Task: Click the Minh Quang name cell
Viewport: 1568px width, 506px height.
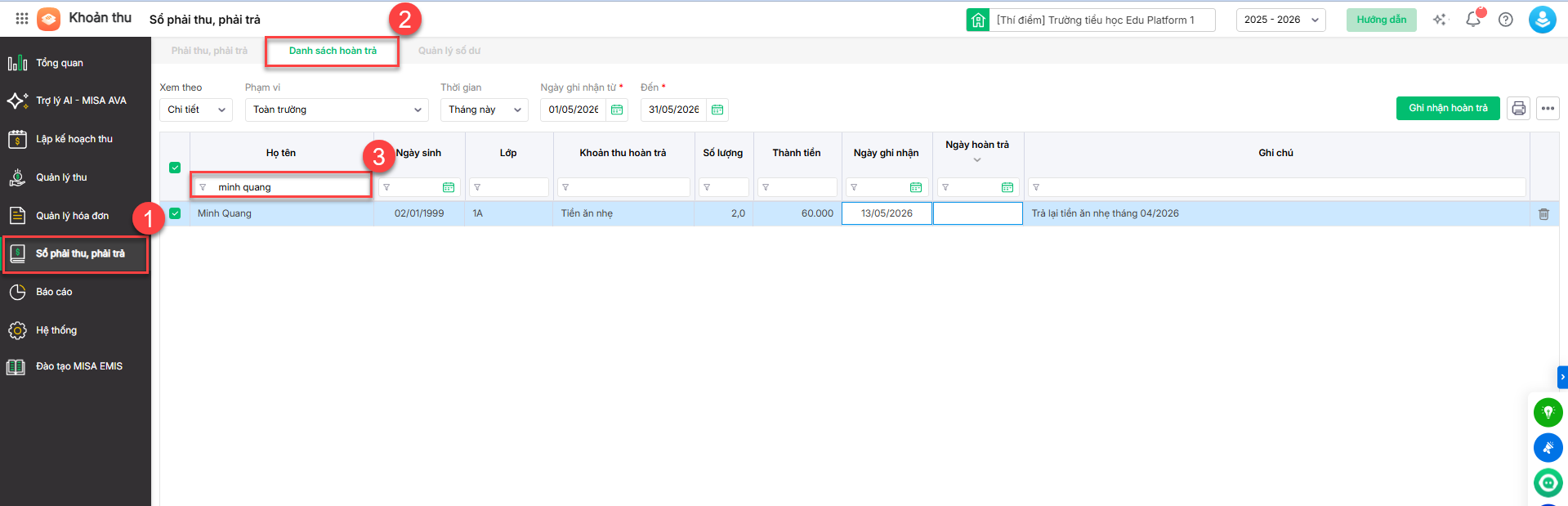Action: 282,213
